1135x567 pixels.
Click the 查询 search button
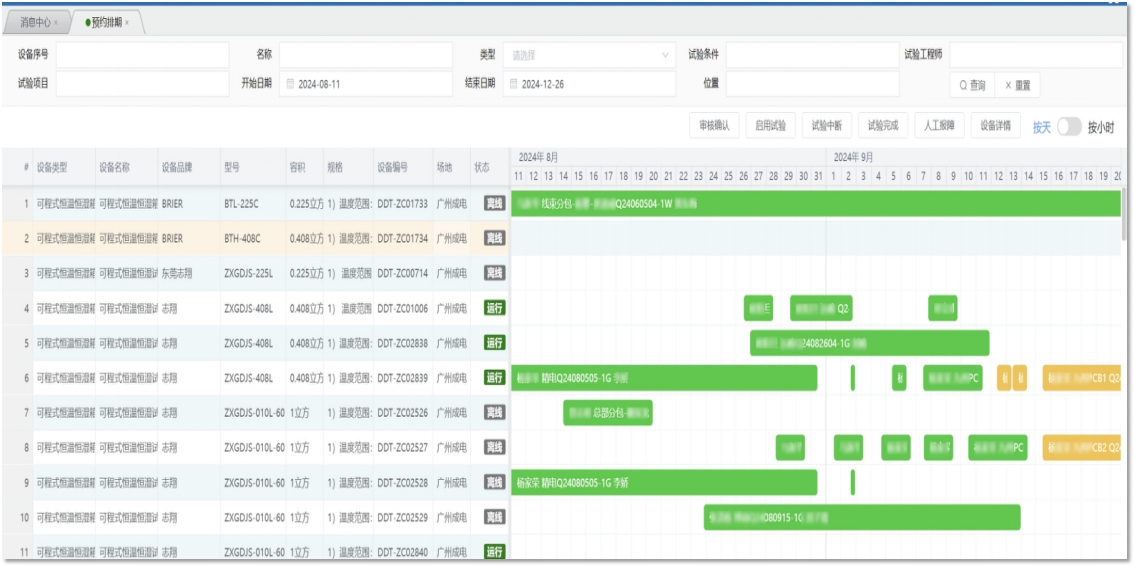(972, 85)
